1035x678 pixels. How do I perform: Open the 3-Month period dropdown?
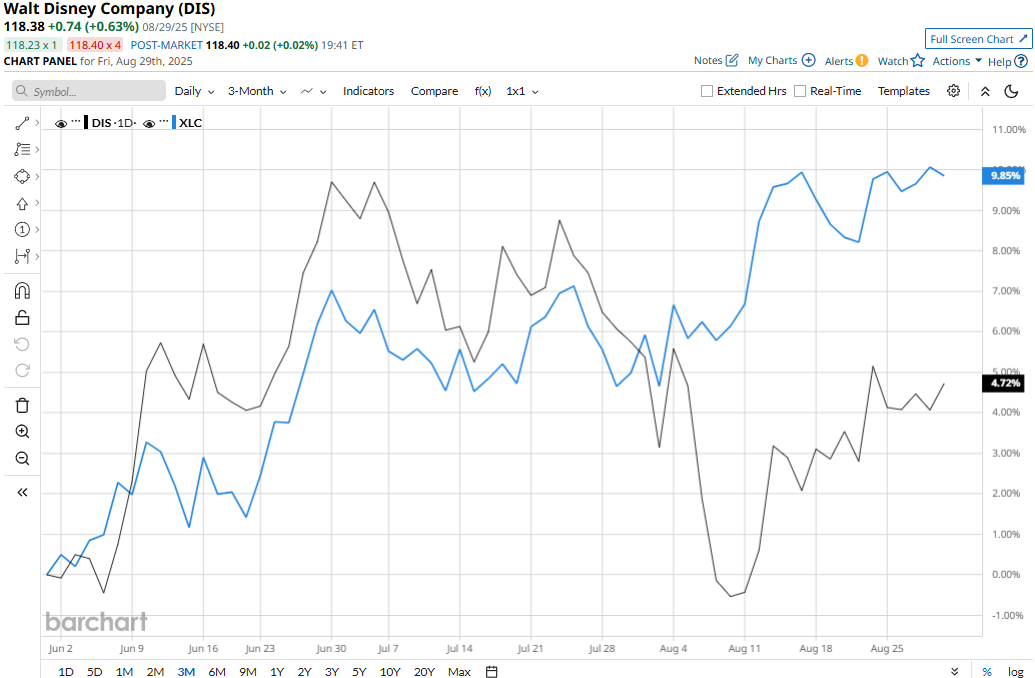[257, 91]
